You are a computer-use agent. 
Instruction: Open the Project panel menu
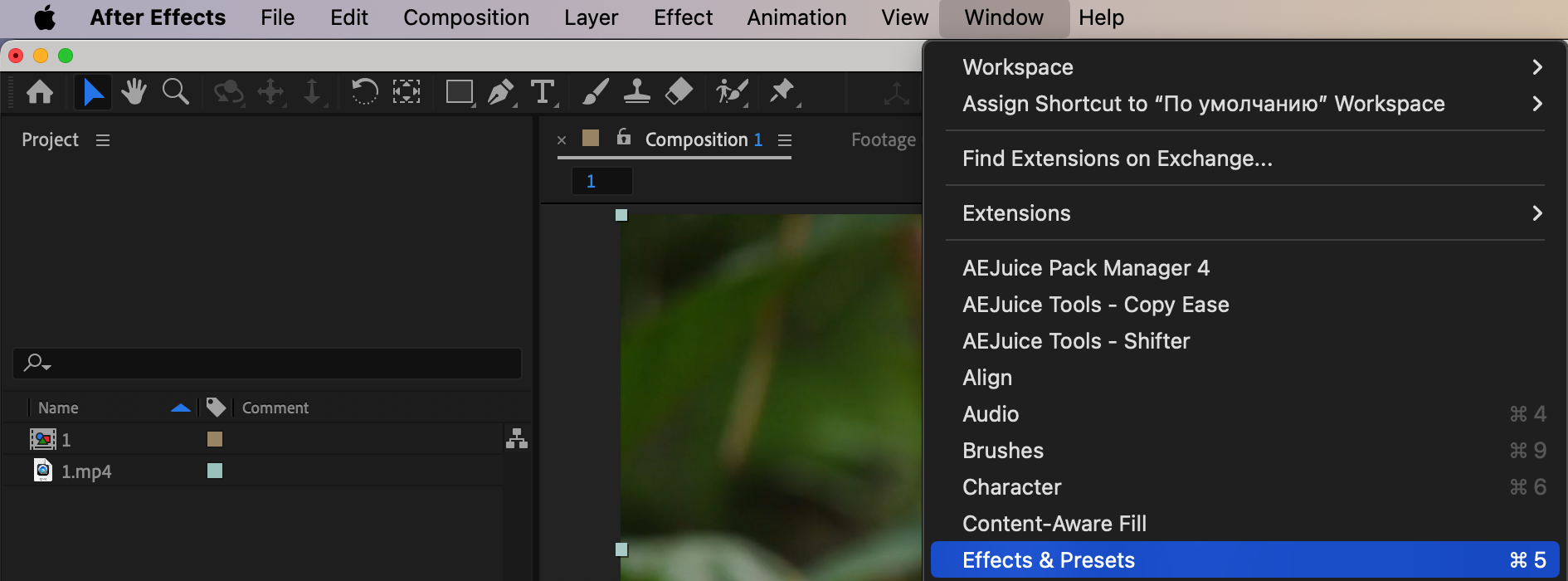click(103, 140)
